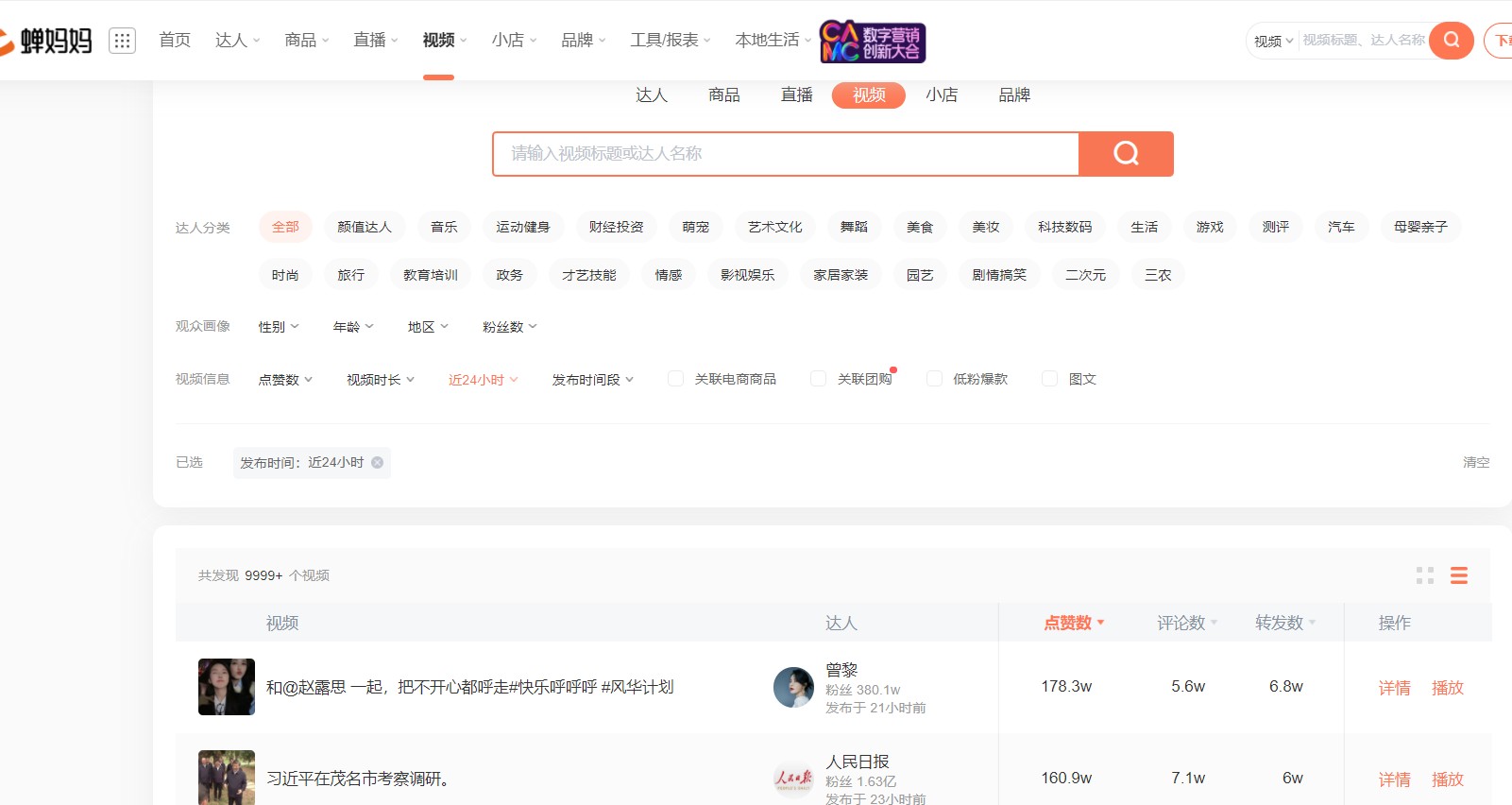Select 科技数码 category
This screenshot has width=1512, height=805.
[x=1064, y=227]
